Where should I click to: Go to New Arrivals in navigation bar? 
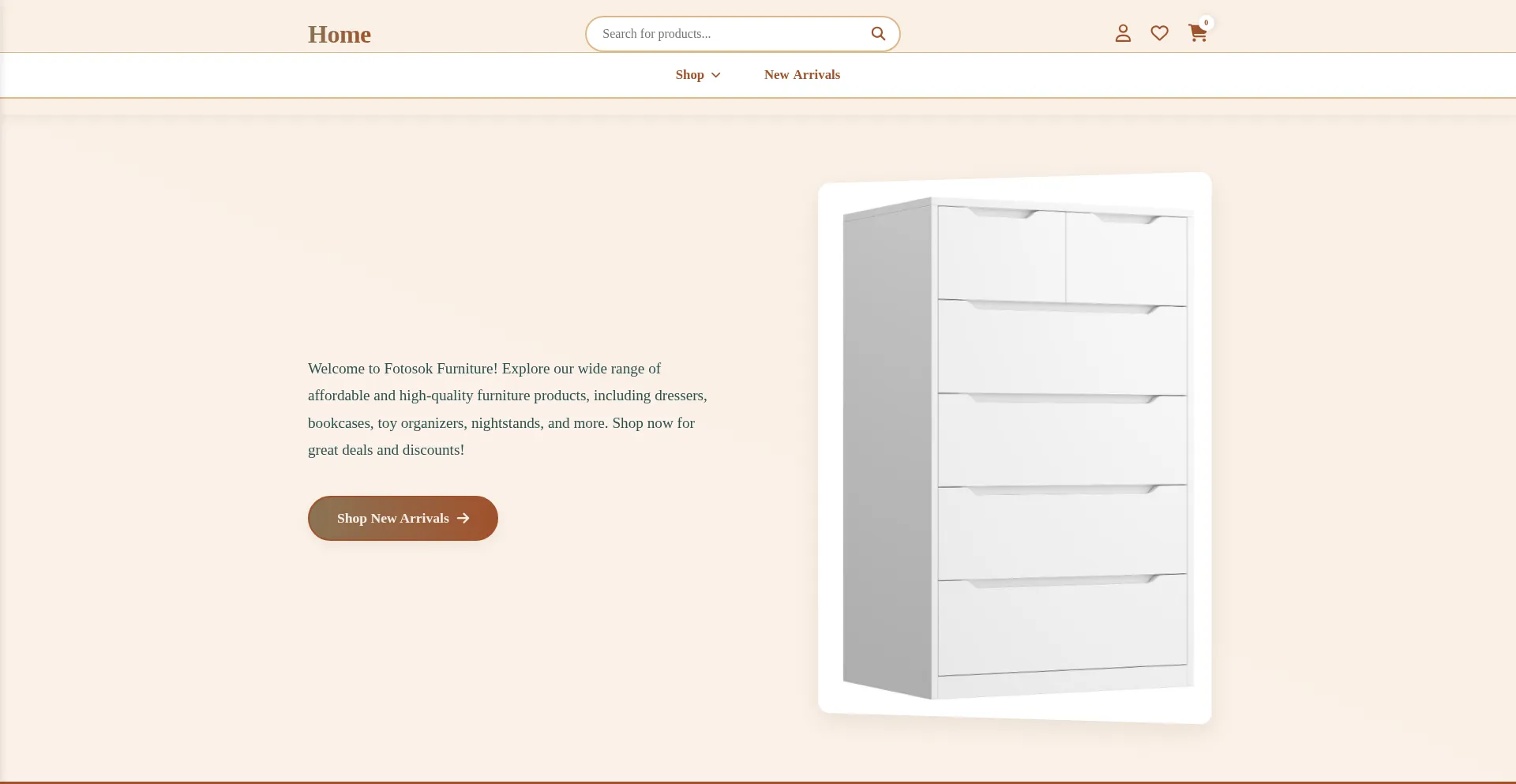[x=801, y=75]
